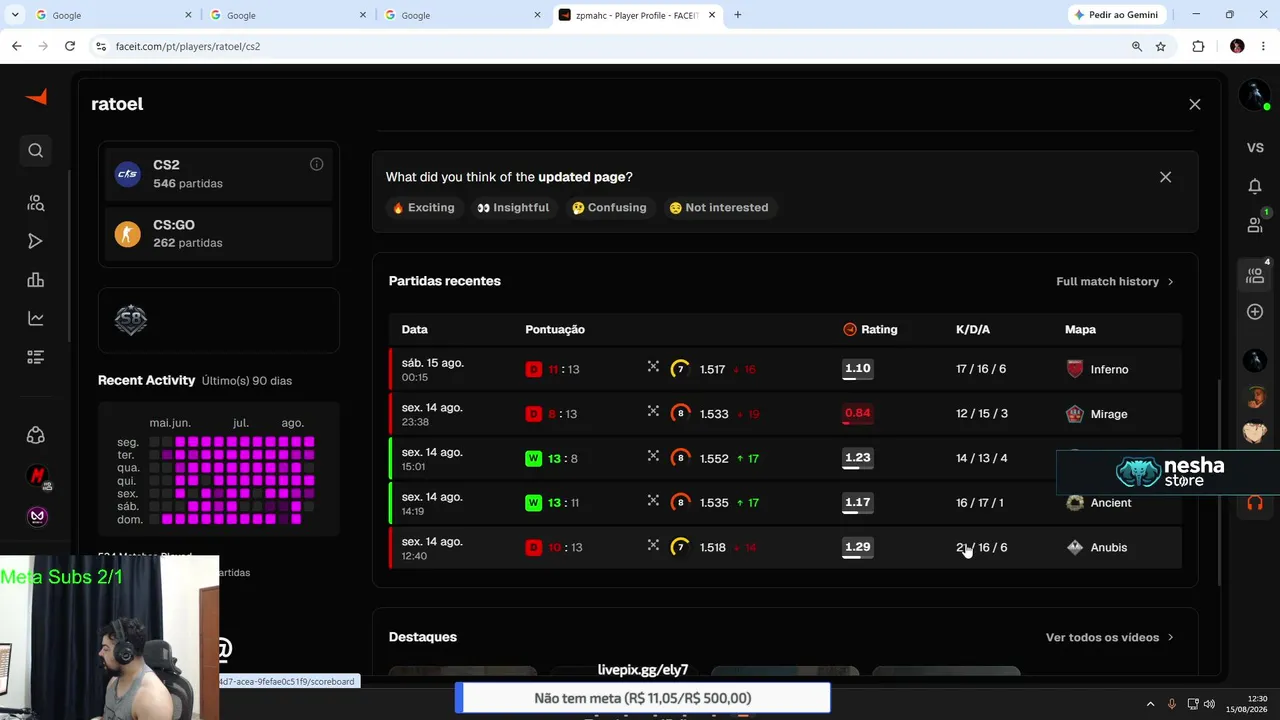
Task: Open Ver todos os vídeos link
Action: pyautogui.click(x=1110, y=637)
